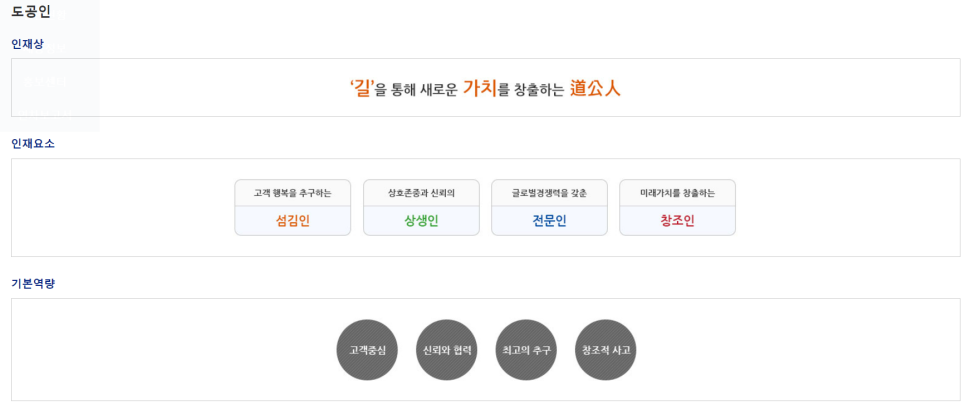Click the 고객중심 circle badge
966x405 pixels.
click(367, 350)
